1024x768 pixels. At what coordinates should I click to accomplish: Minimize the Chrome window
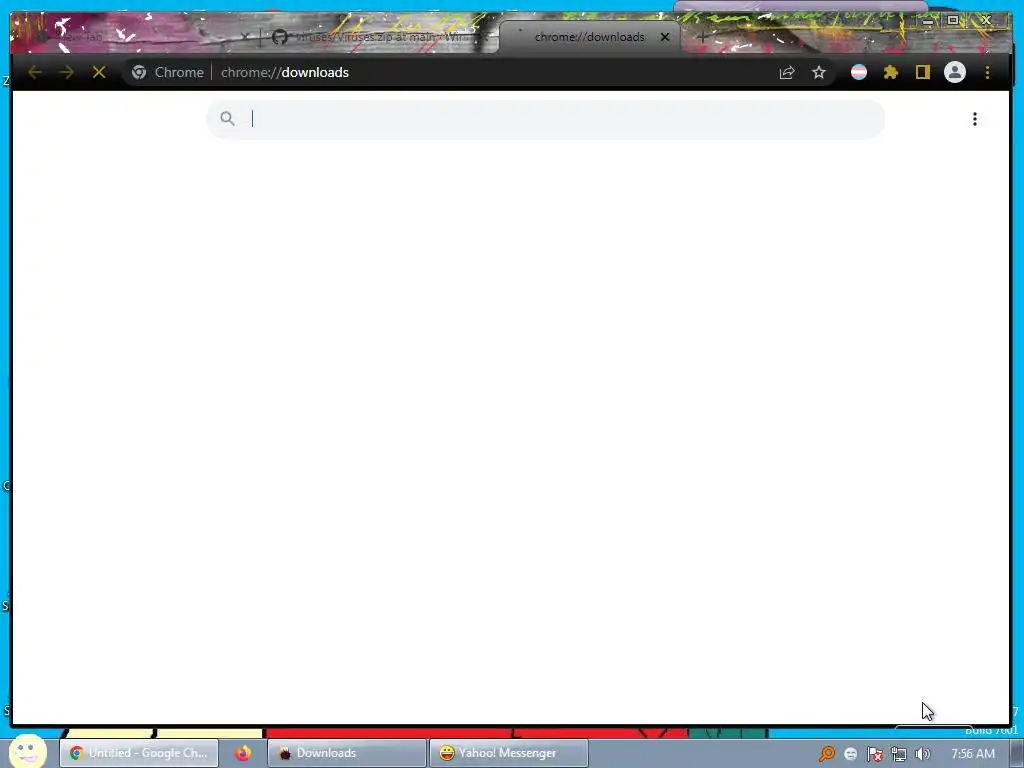pos(927,21)
